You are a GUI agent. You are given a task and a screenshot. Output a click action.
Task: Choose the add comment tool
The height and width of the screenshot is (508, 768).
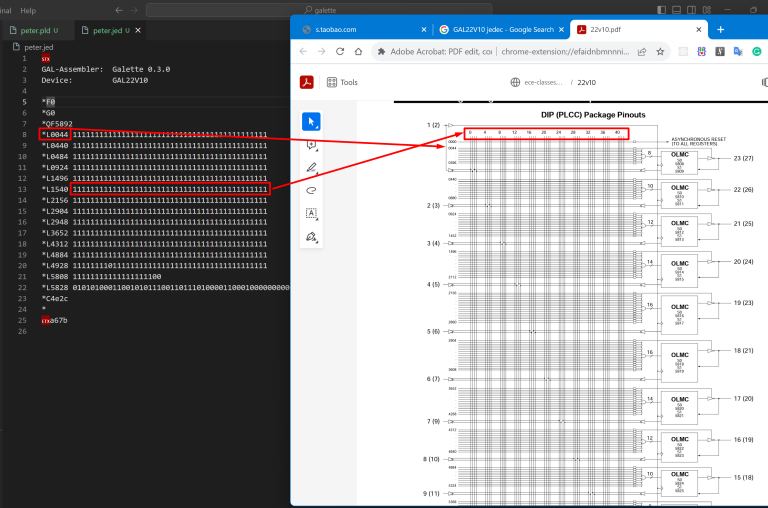[x=311, y=145]
